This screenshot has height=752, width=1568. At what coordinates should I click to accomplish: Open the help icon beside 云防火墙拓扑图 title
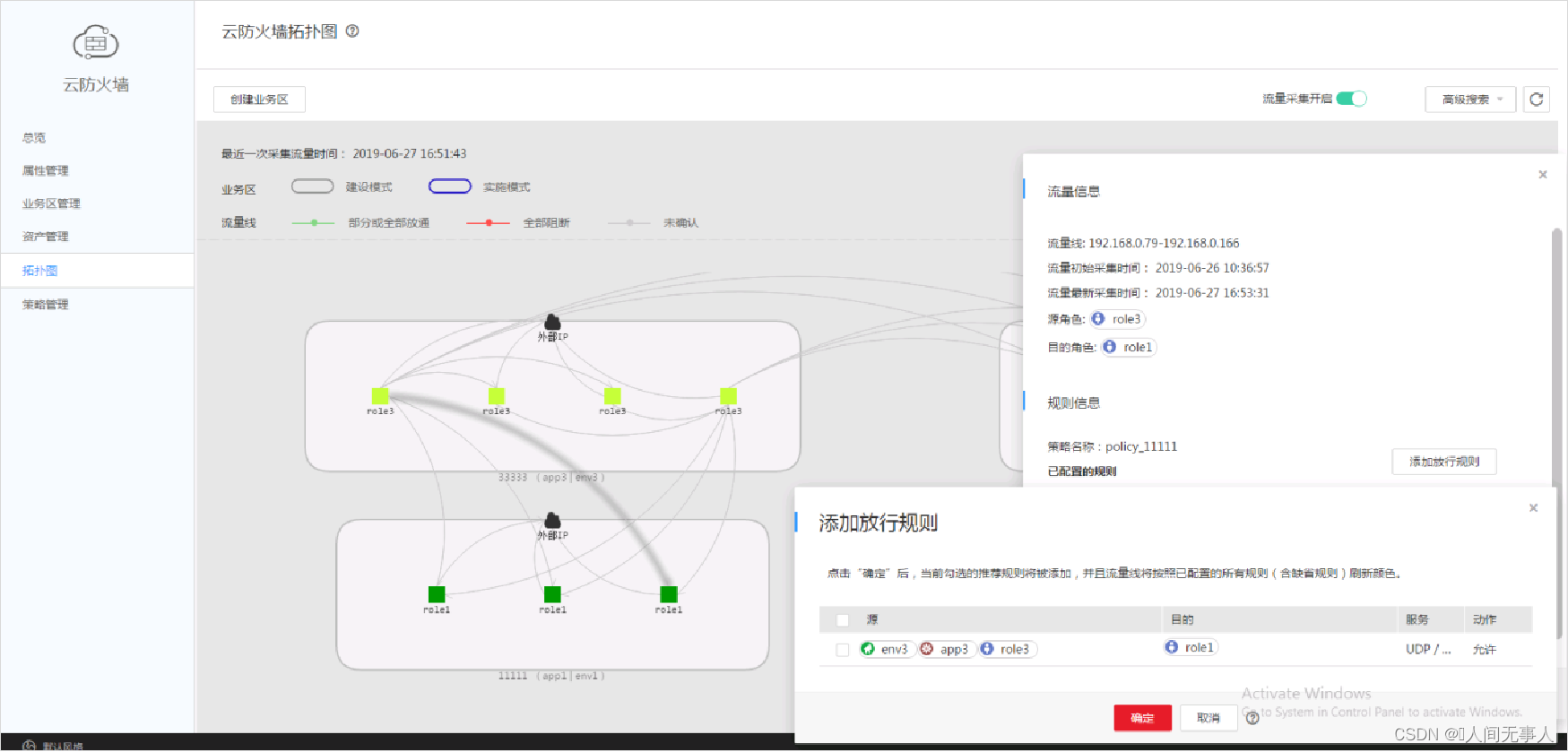pos(352,31)
